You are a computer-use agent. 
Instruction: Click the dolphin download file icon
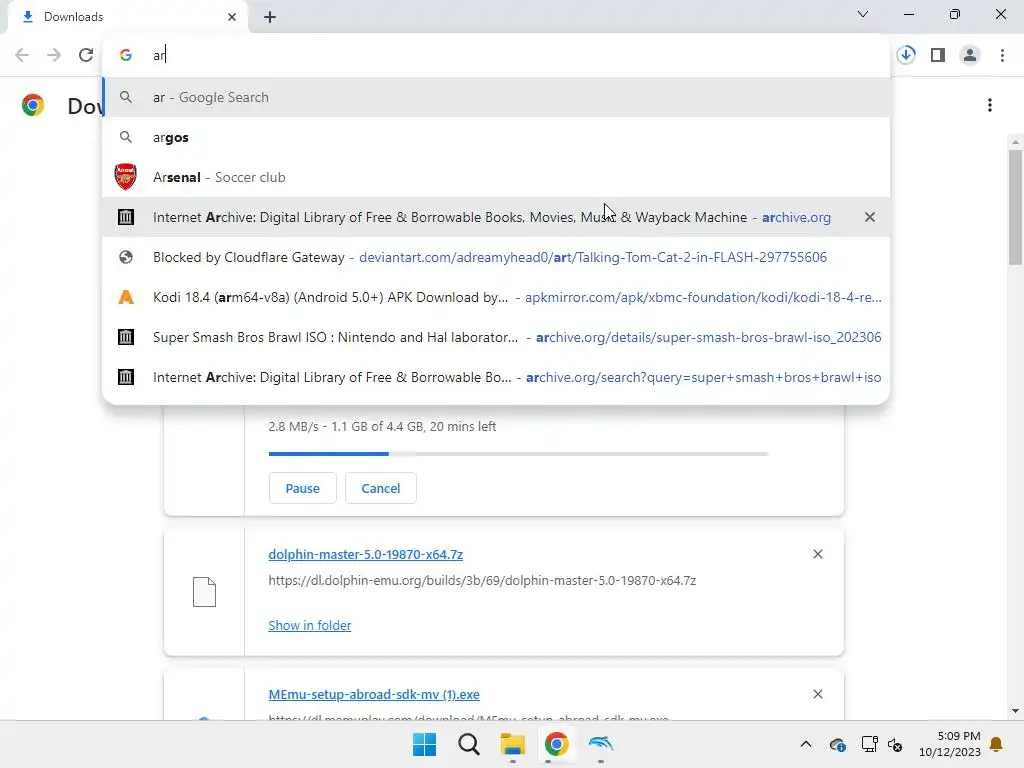click(x=204, y=592)
